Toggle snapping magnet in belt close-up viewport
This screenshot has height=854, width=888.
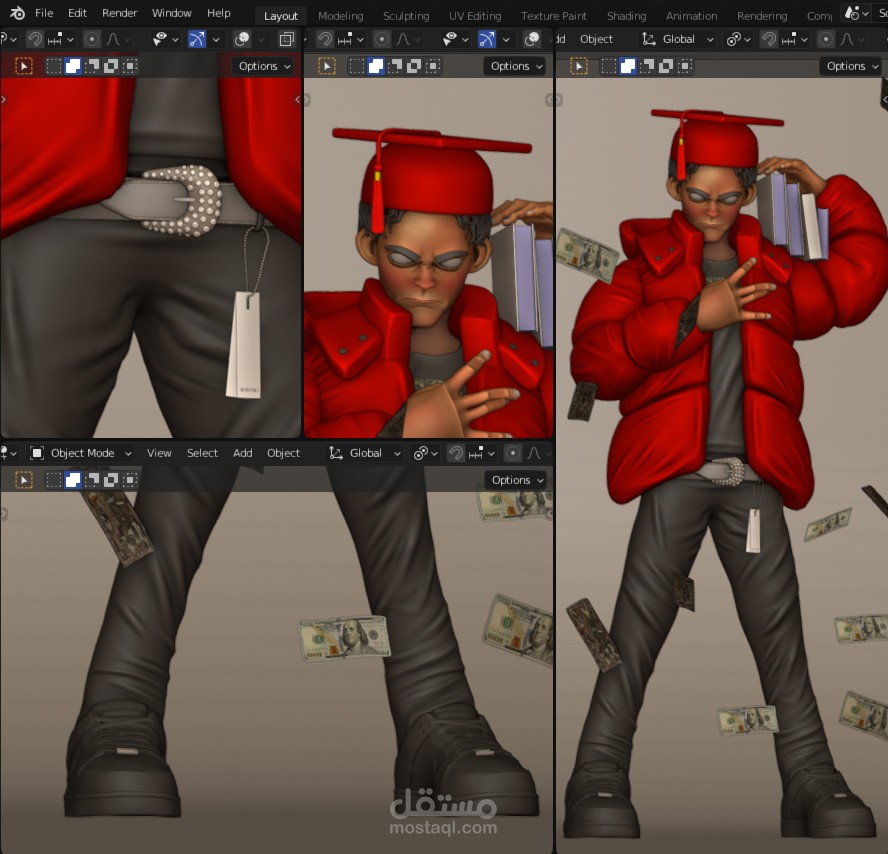tap(35, 39)
